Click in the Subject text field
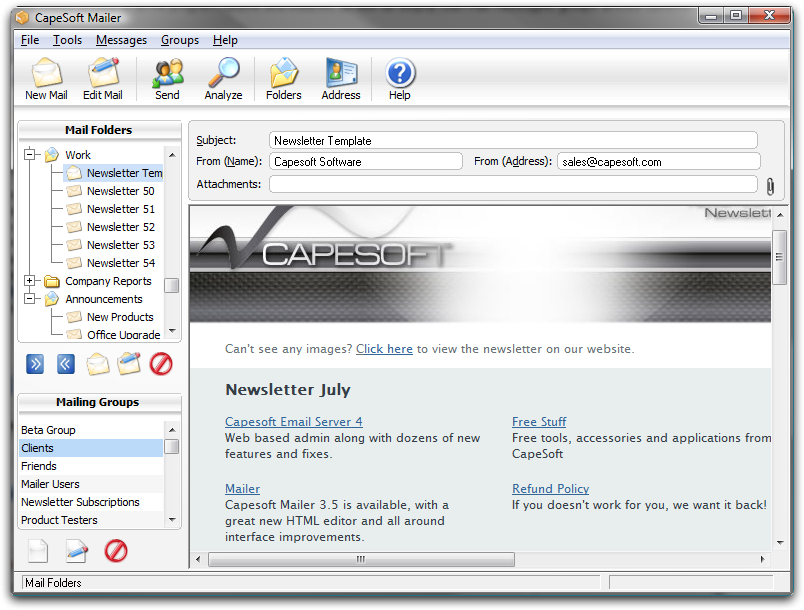 [512, 141]
